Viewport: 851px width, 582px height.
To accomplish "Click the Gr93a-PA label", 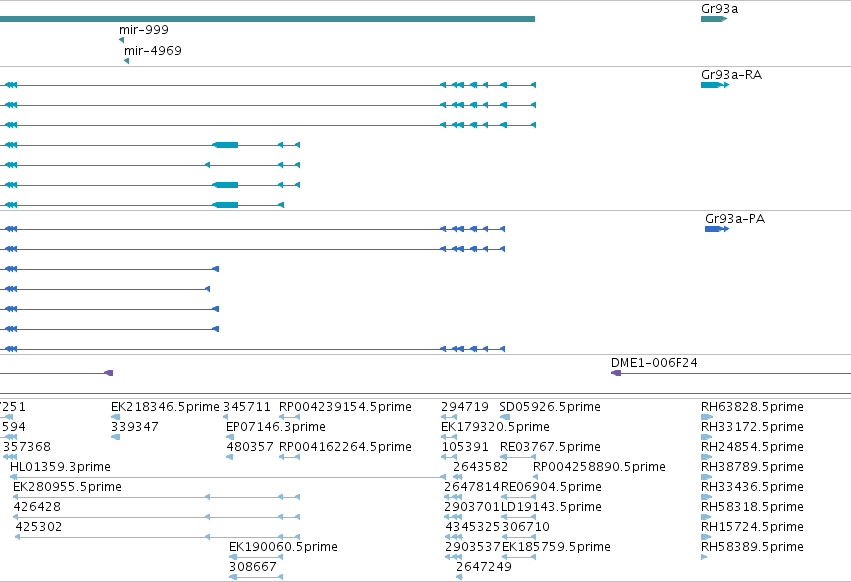I will (x=735, y=219).
